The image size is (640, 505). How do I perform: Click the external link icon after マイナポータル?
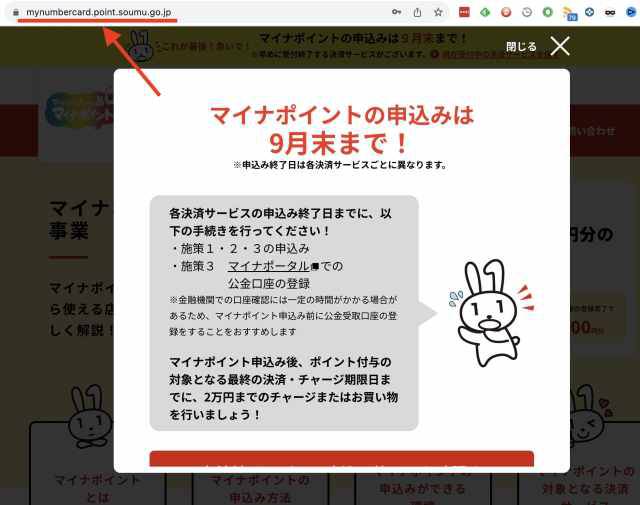(314, 267)
